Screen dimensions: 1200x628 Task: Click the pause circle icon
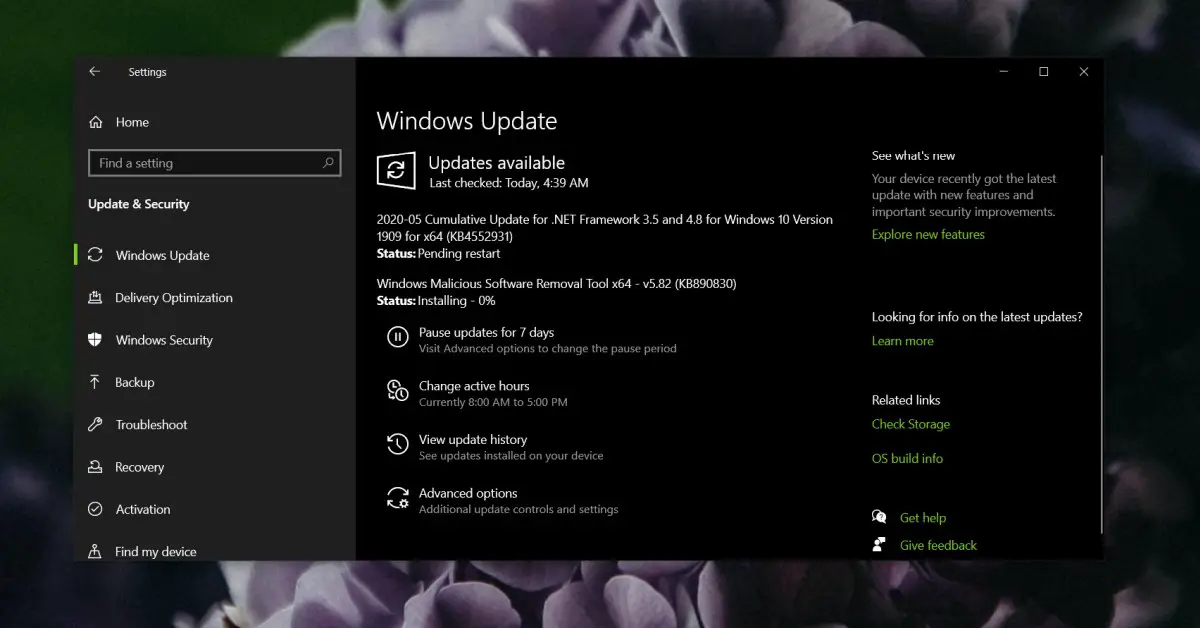click(x=398, y=338)
